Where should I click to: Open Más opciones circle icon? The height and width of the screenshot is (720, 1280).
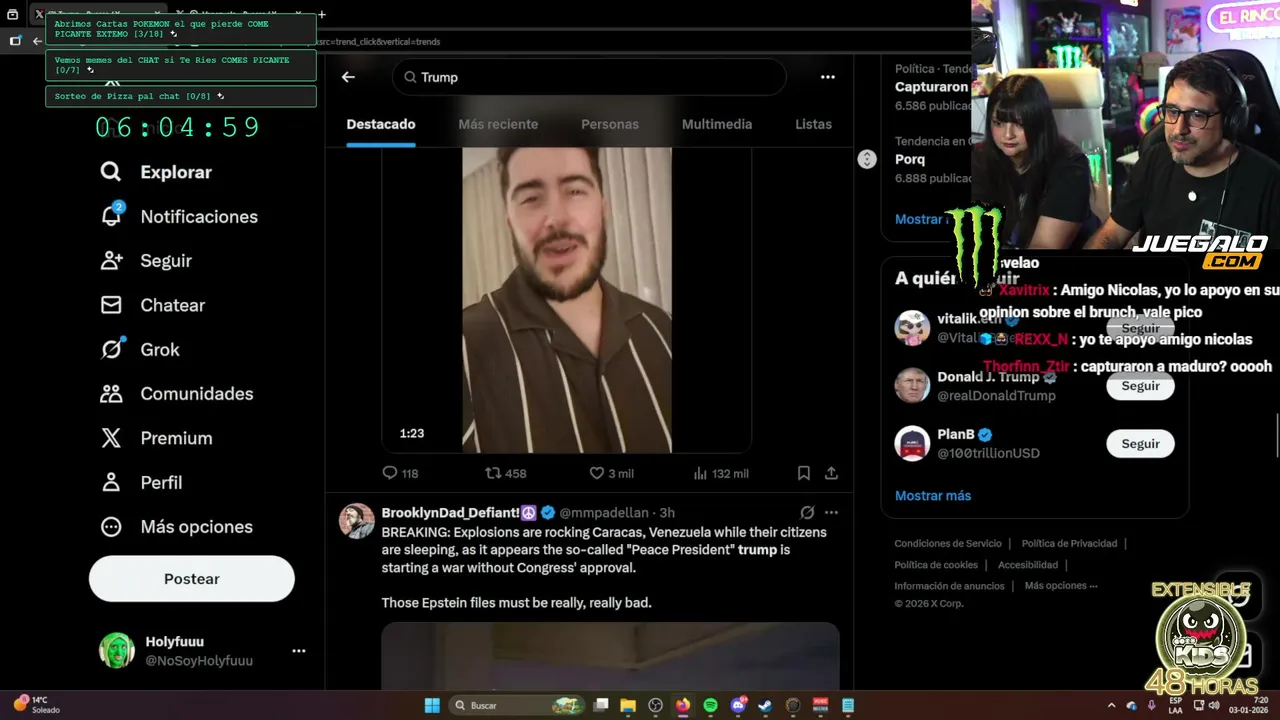[111, 526]
